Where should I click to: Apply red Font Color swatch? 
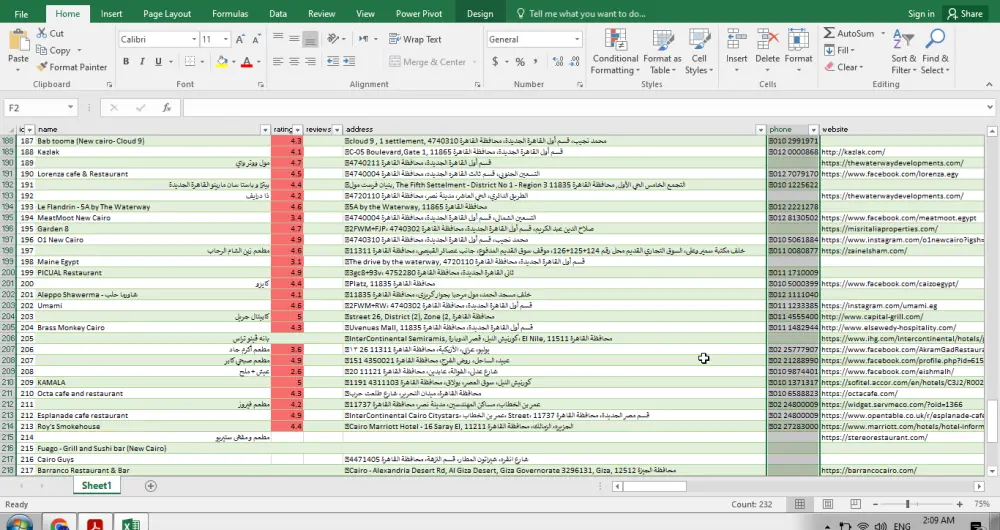click(246, 62)
